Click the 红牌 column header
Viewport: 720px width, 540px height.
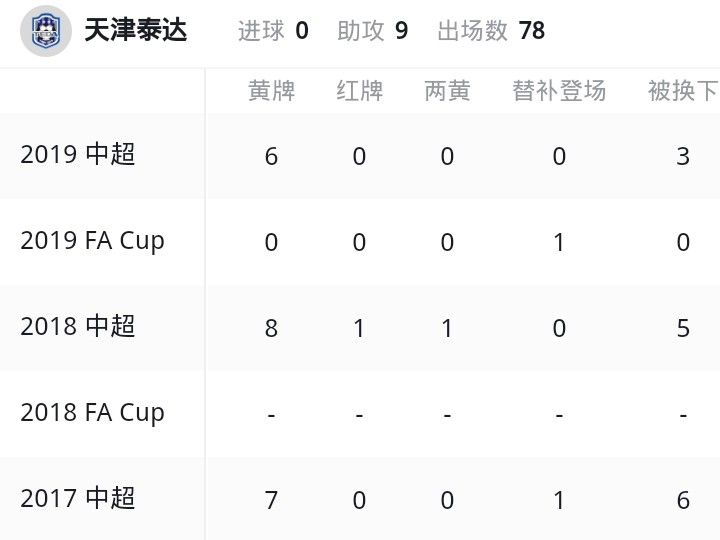[x=360, y=91]
